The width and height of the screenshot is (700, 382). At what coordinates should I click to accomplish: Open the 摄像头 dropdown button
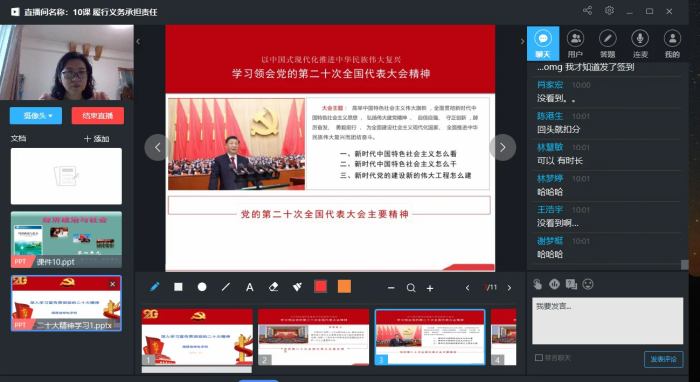pyautogui.click(x=36, y=116)
